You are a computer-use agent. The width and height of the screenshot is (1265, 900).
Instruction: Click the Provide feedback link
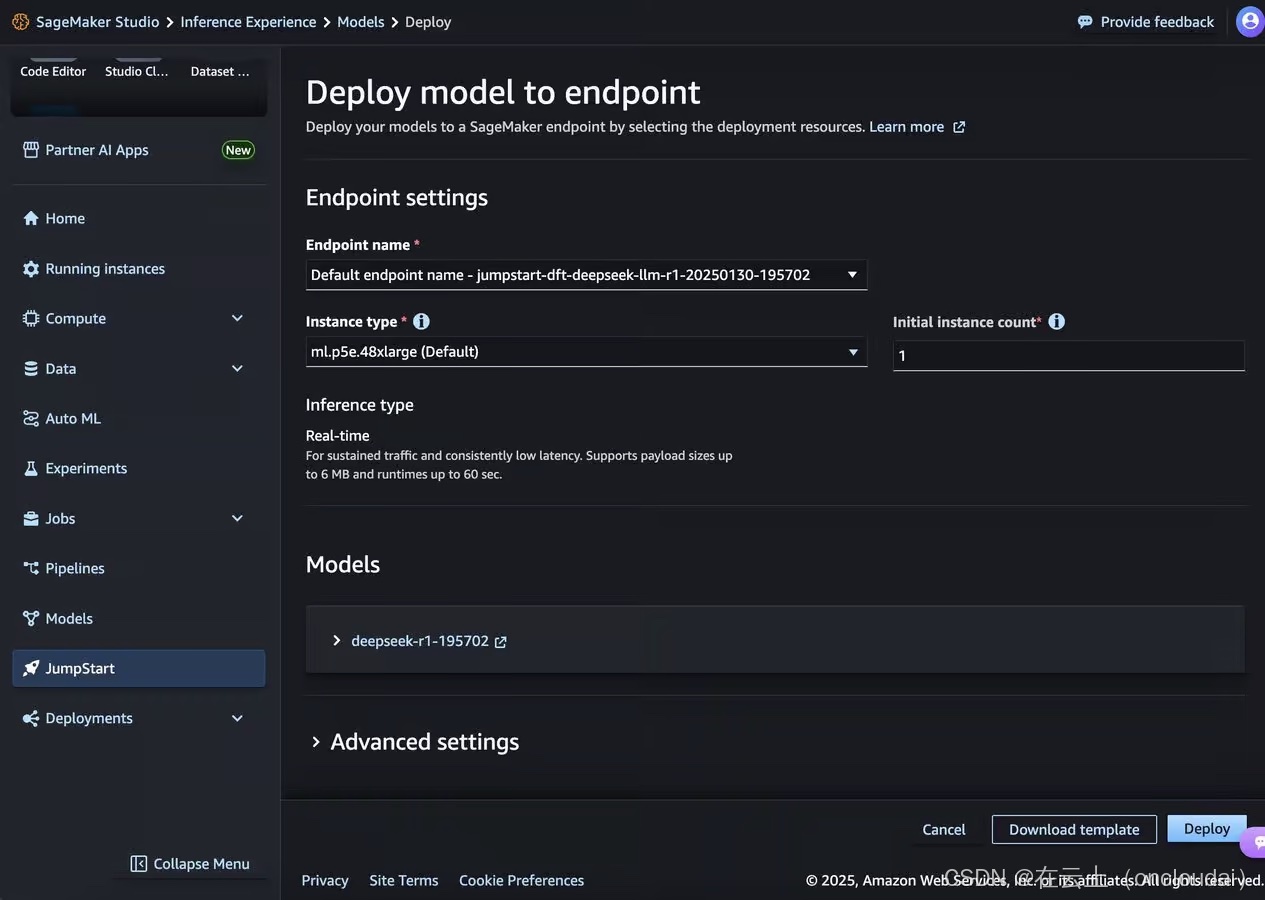1157,22
